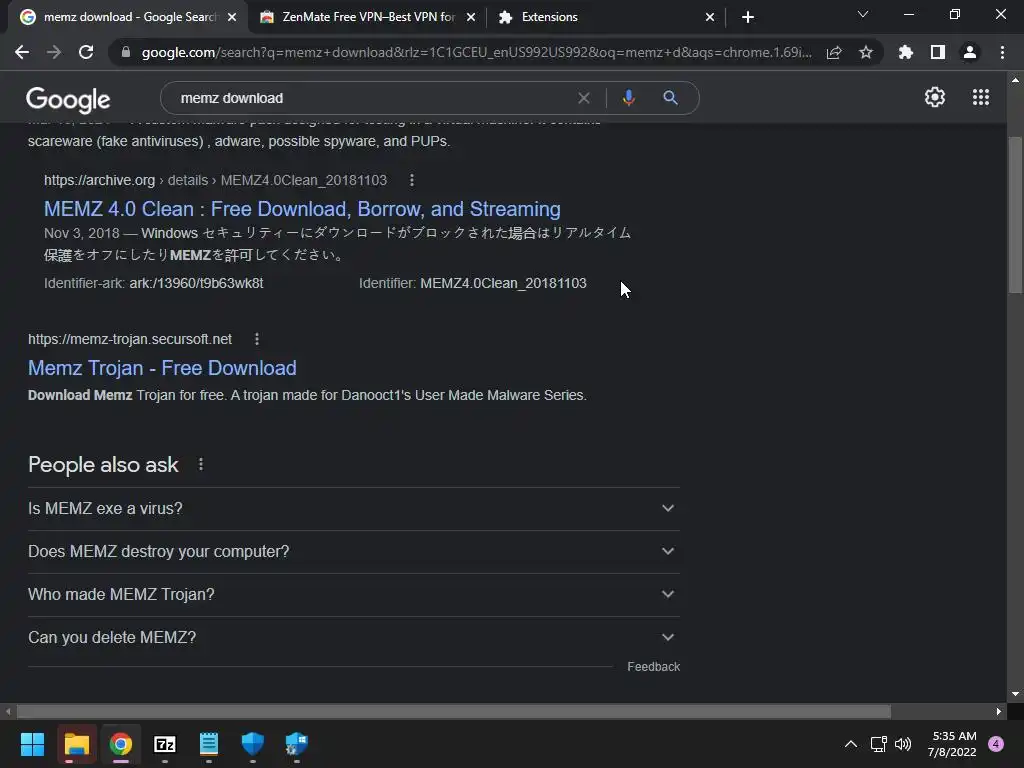Open Windows Security shield in taskbar

(x=253, y=744)
